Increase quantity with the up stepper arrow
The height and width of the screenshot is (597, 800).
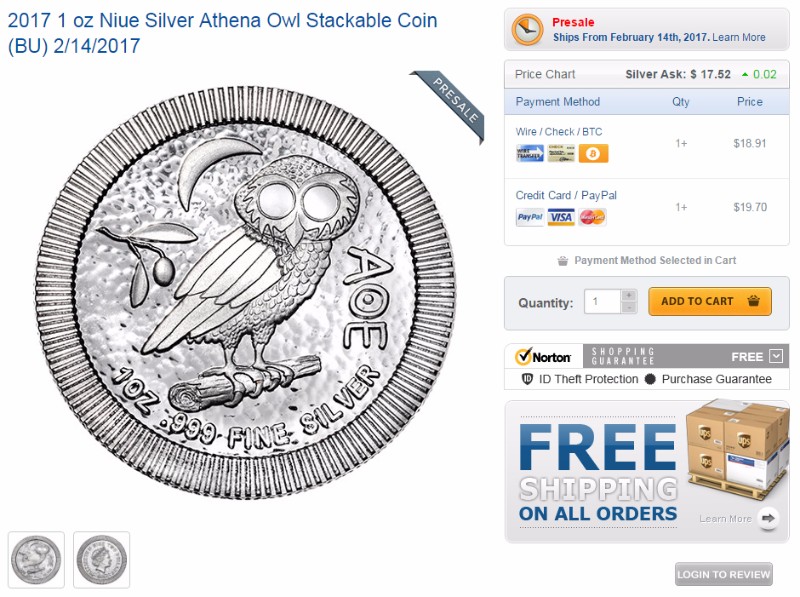click(628, 295)
